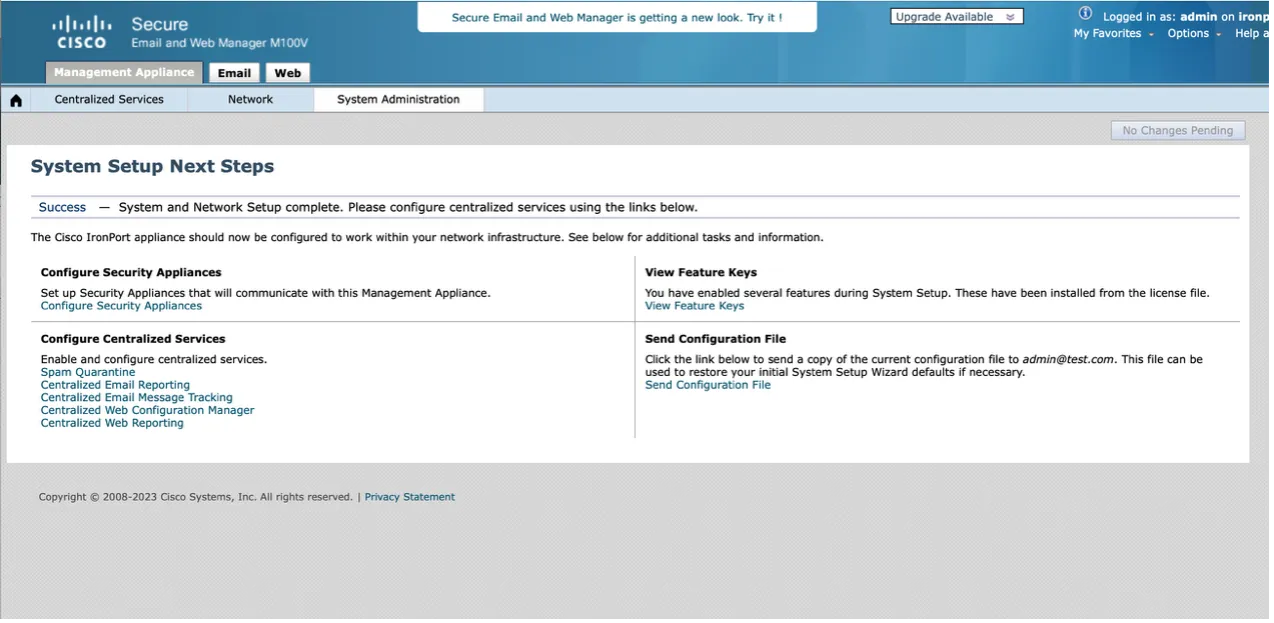Image resolution: width=1274 pixels, height=623 pixels.
Task: Select the Management Appliance tab
Action: coord(124,73)
